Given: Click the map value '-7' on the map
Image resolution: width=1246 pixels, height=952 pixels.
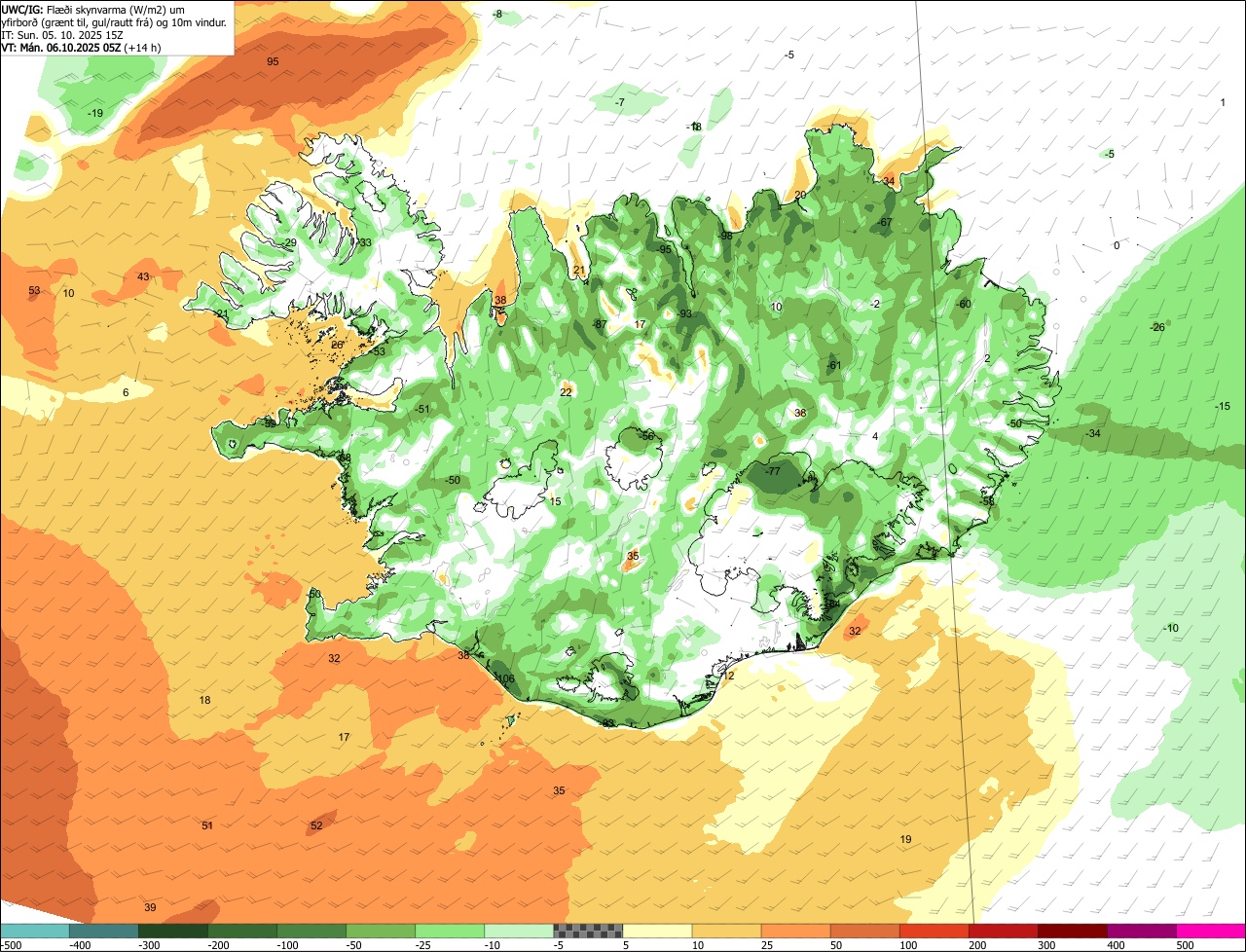Looking at the screenshot, I should (x=619, y=102).
